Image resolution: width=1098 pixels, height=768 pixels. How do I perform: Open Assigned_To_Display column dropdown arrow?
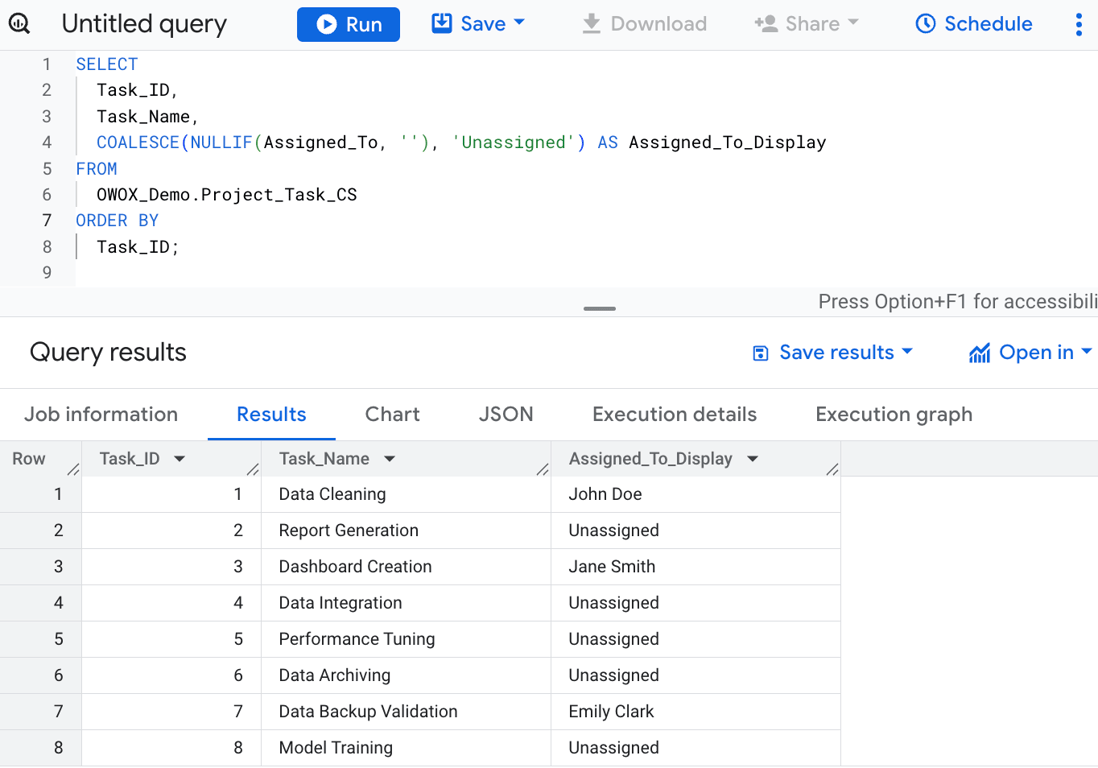pyautogui.click(x=752, y=459)
